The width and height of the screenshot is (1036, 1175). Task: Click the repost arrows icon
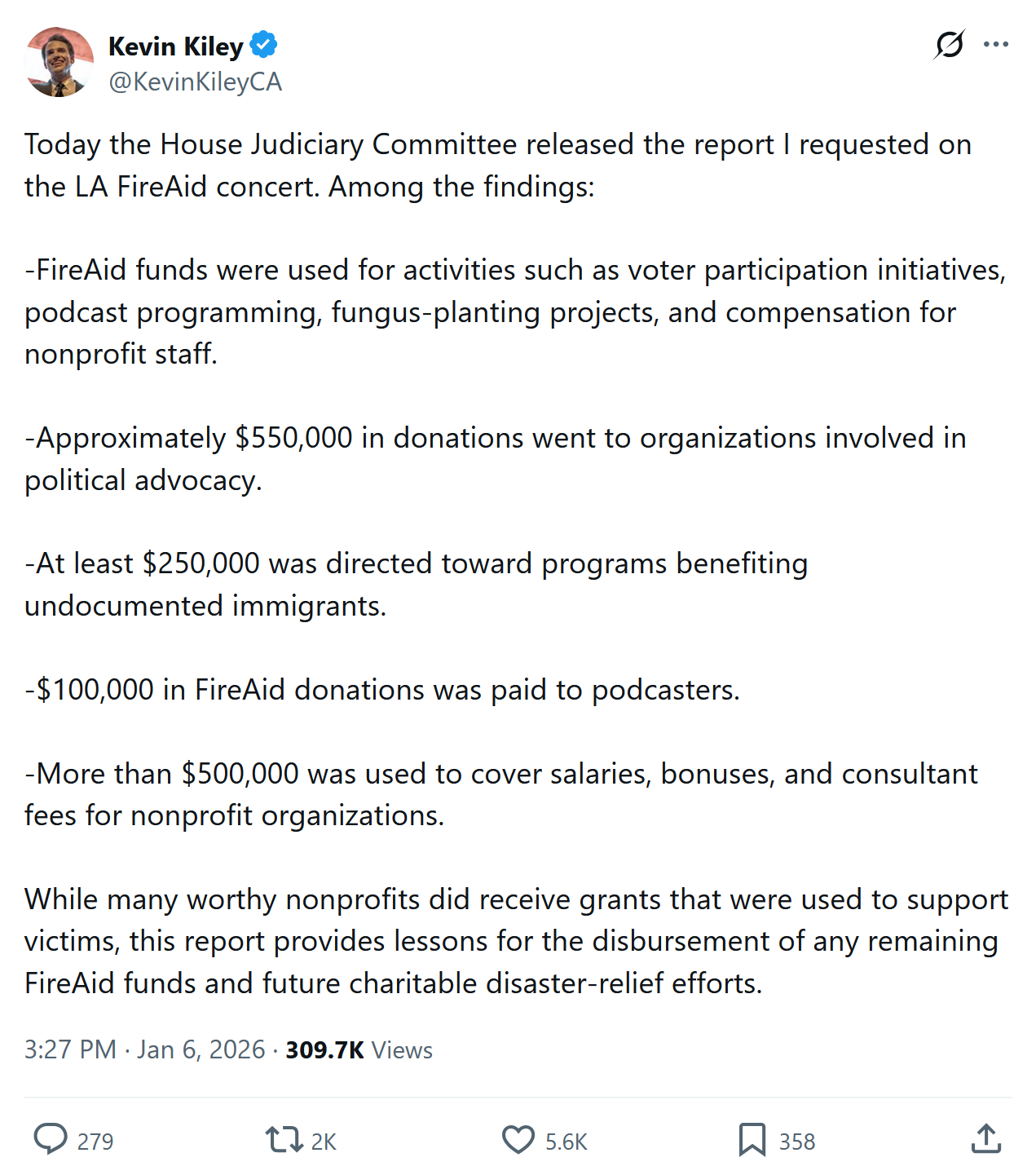point(284,1139)
